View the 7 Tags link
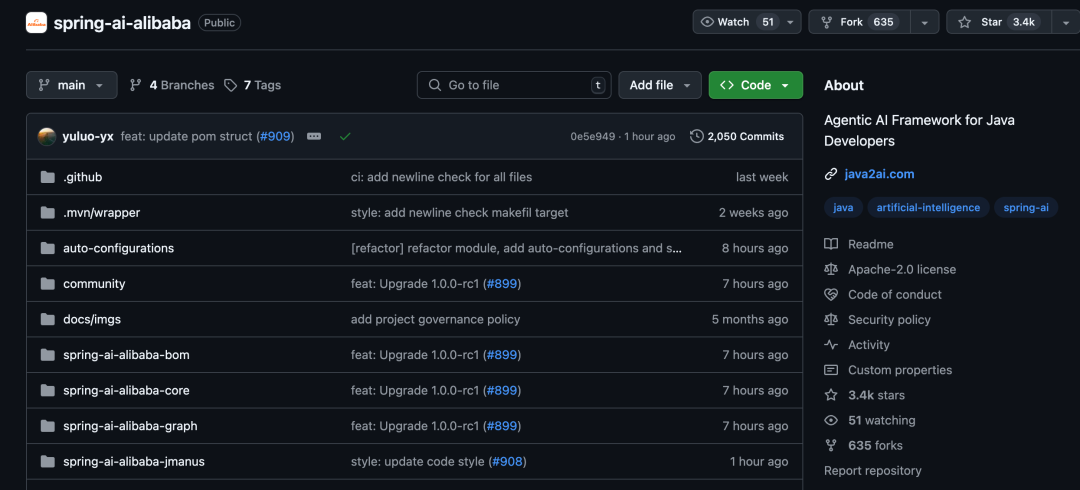 [x=253, y=85]
